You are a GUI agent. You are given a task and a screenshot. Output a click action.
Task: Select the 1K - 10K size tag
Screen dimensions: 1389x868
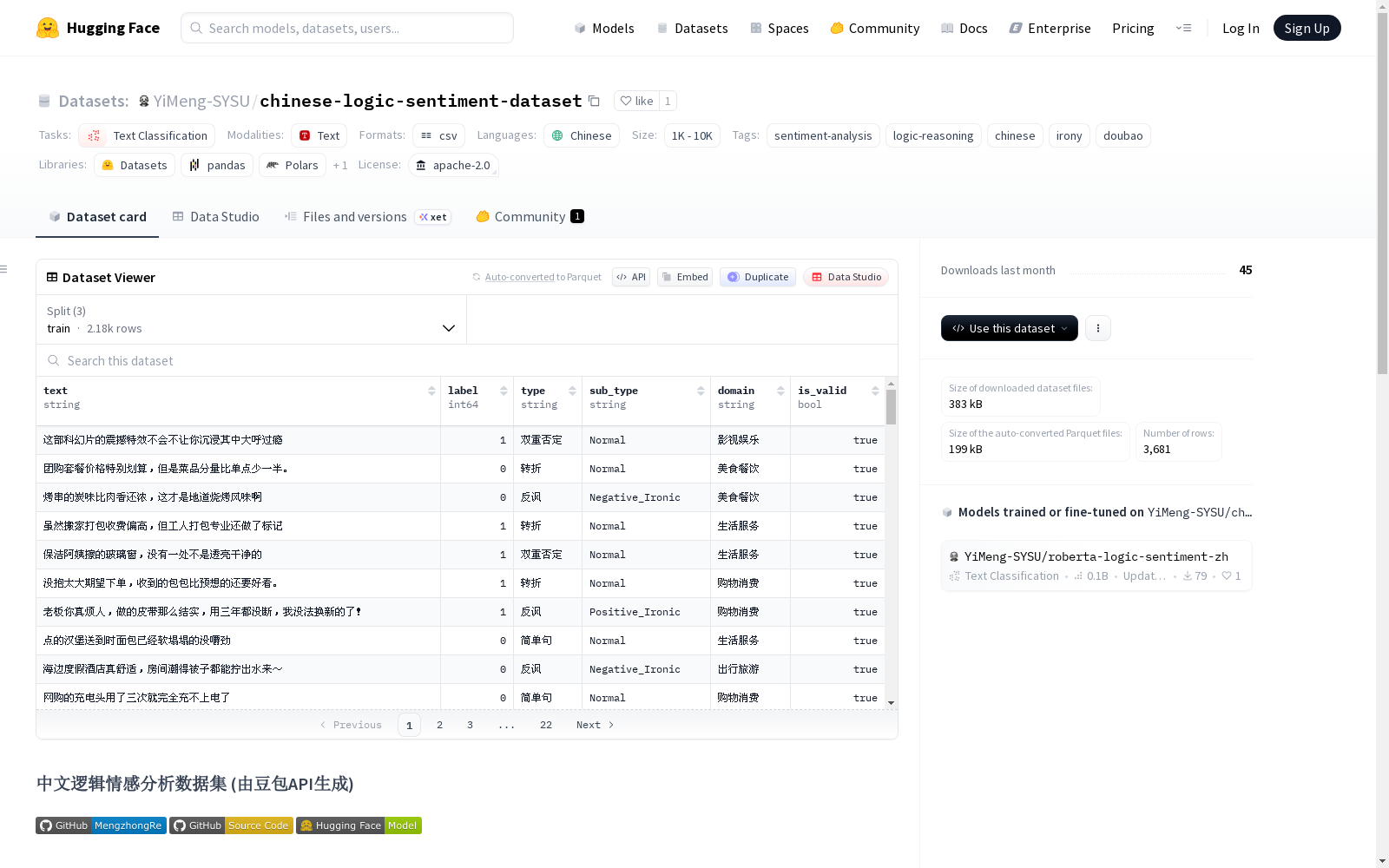(692, 135)
